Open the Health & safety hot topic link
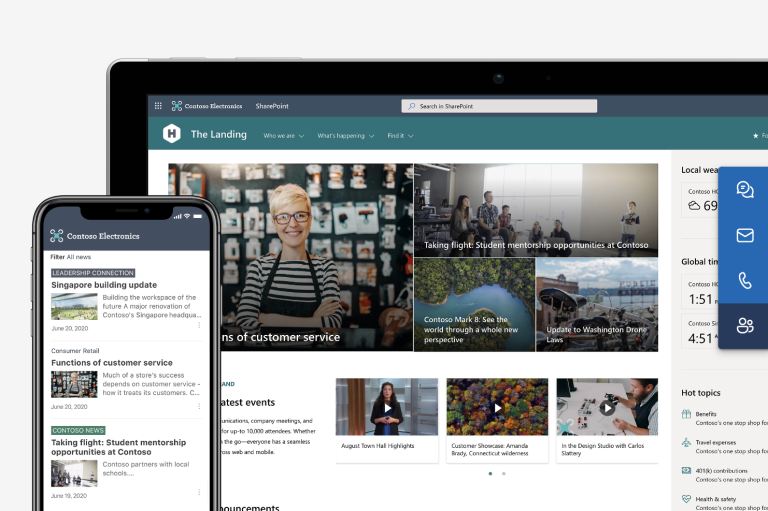768x511 pixels. point(716,499)
